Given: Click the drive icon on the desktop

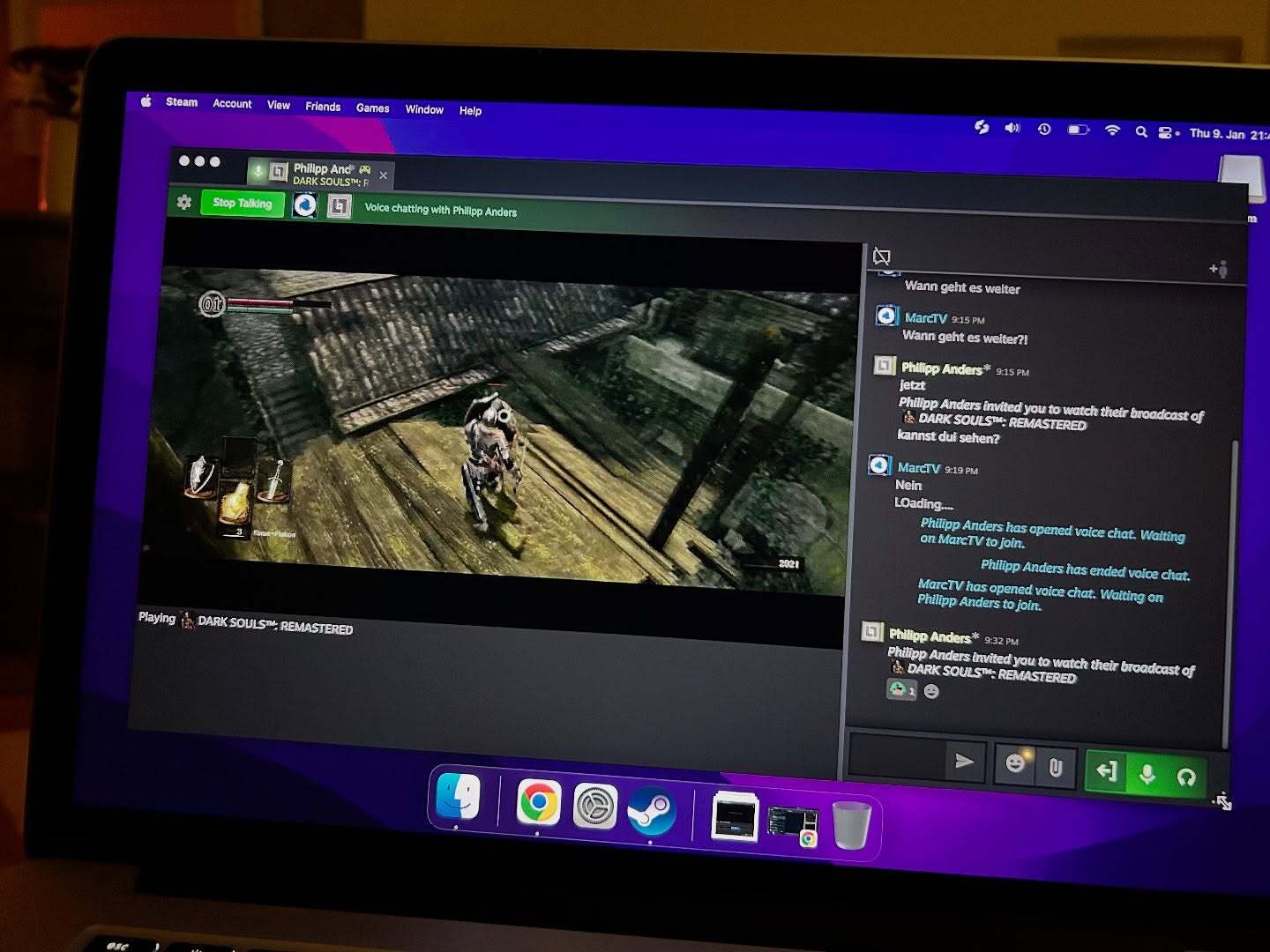Looking at the screenshot, I should coord(1242,179).
